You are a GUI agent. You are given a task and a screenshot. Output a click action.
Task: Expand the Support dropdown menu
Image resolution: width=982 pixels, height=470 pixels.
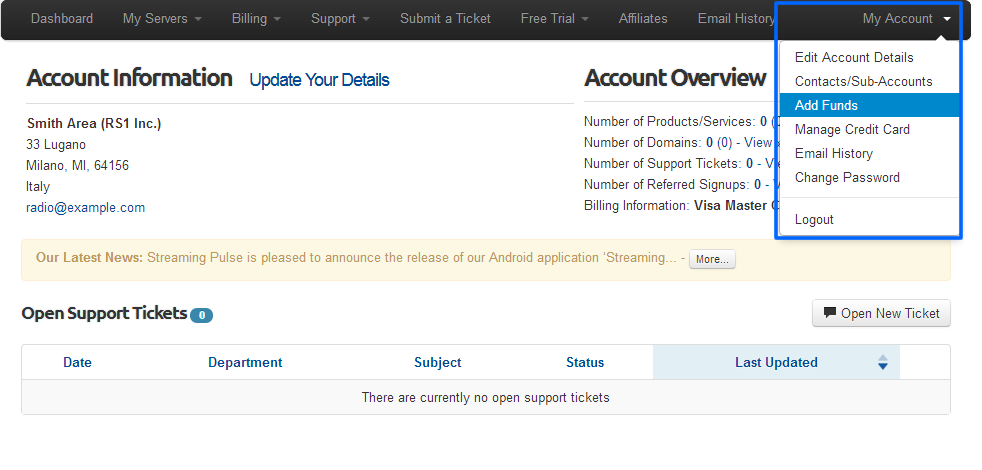(340, 19)
